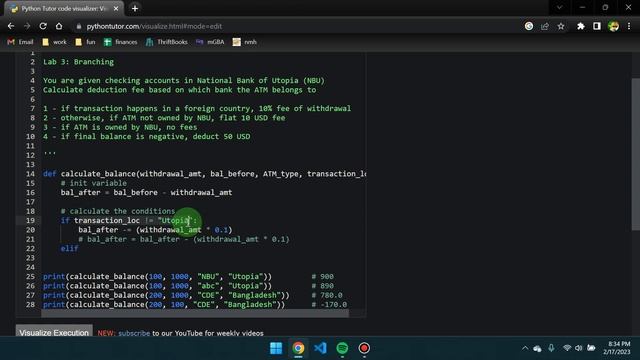640x360 pixels.
Task: Open the mGBA bookmark
Action: [x=210, y=42]
